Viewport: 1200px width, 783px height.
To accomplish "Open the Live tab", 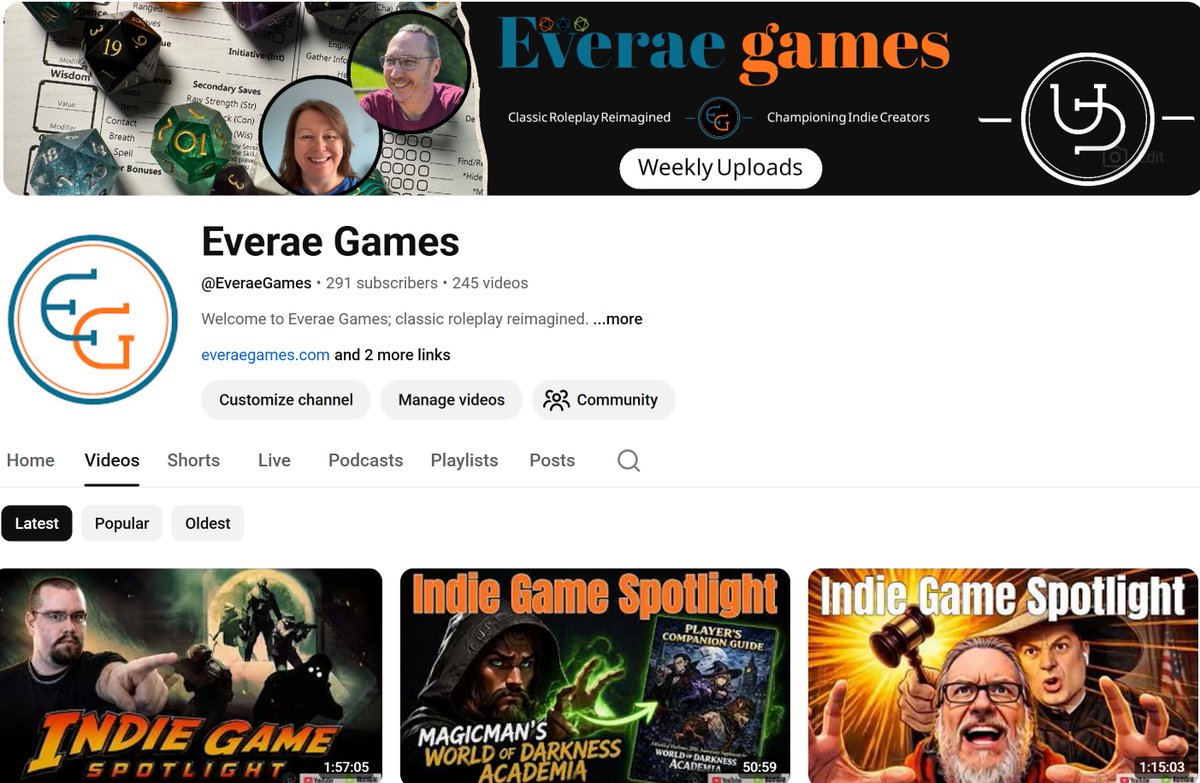I will pos(274,460).
